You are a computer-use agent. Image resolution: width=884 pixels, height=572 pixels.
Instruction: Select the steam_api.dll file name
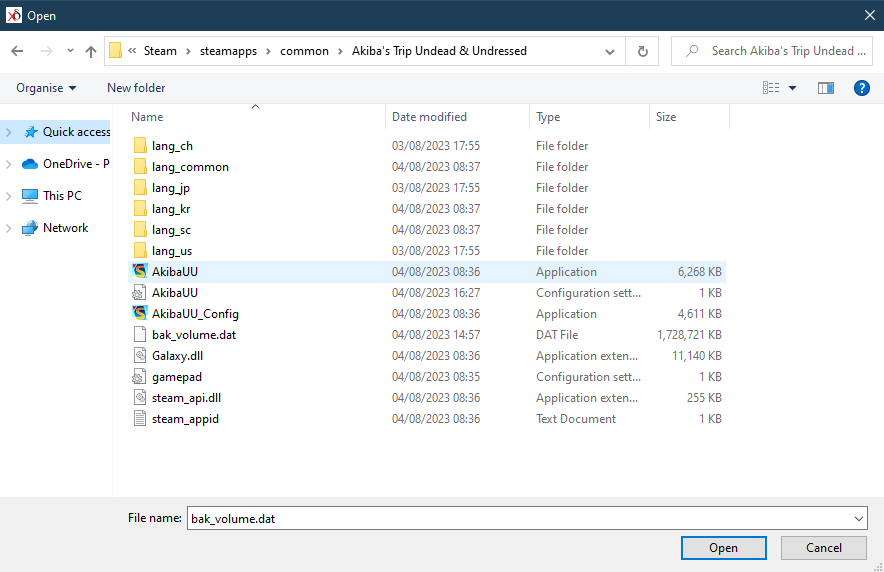pos(186,398)
